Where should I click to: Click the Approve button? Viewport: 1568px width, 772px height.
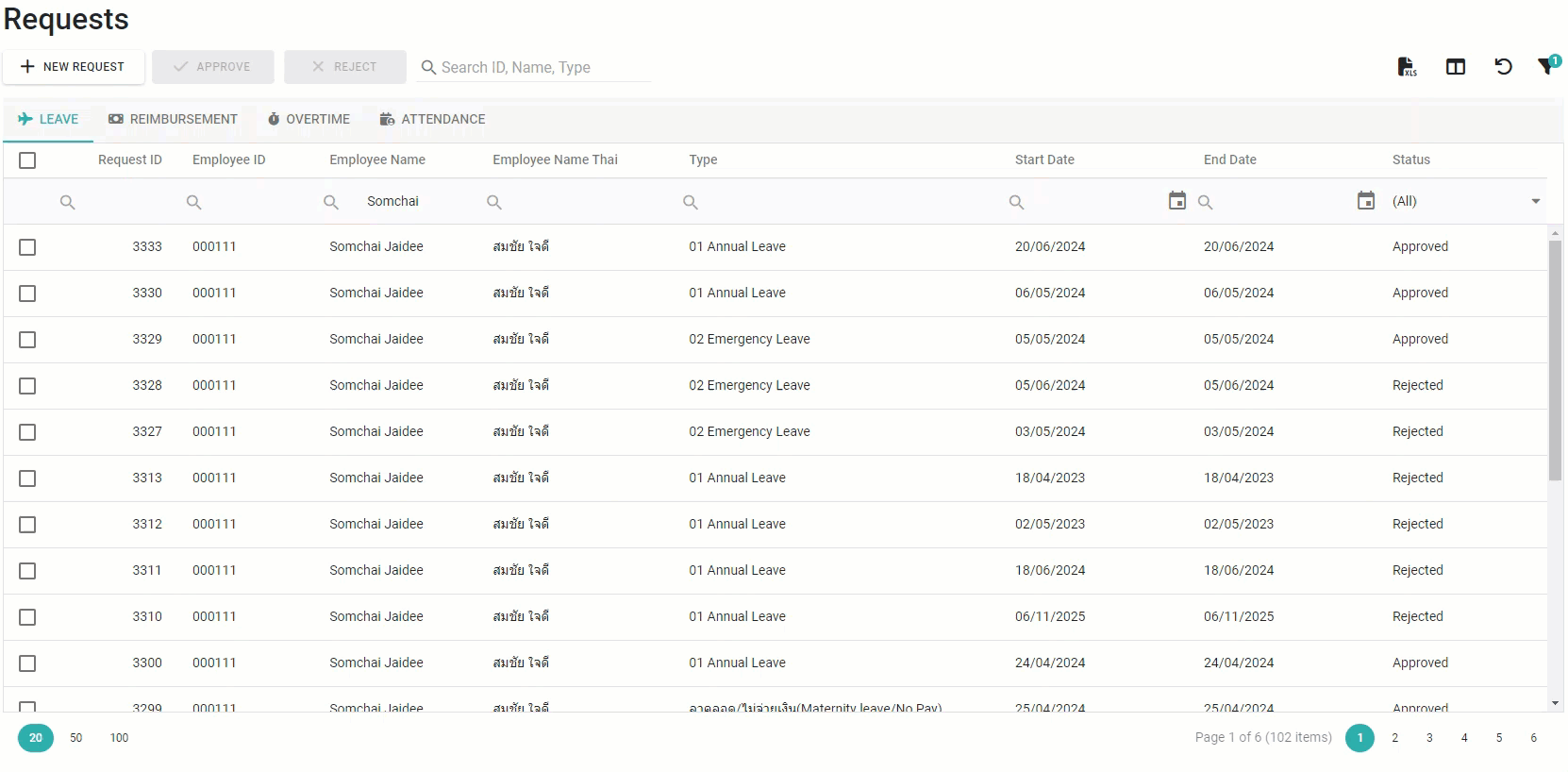[213, 67]
